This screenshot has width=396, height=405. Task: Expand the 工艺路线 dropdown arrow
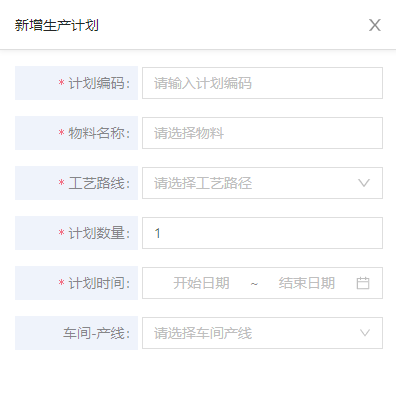364,183
